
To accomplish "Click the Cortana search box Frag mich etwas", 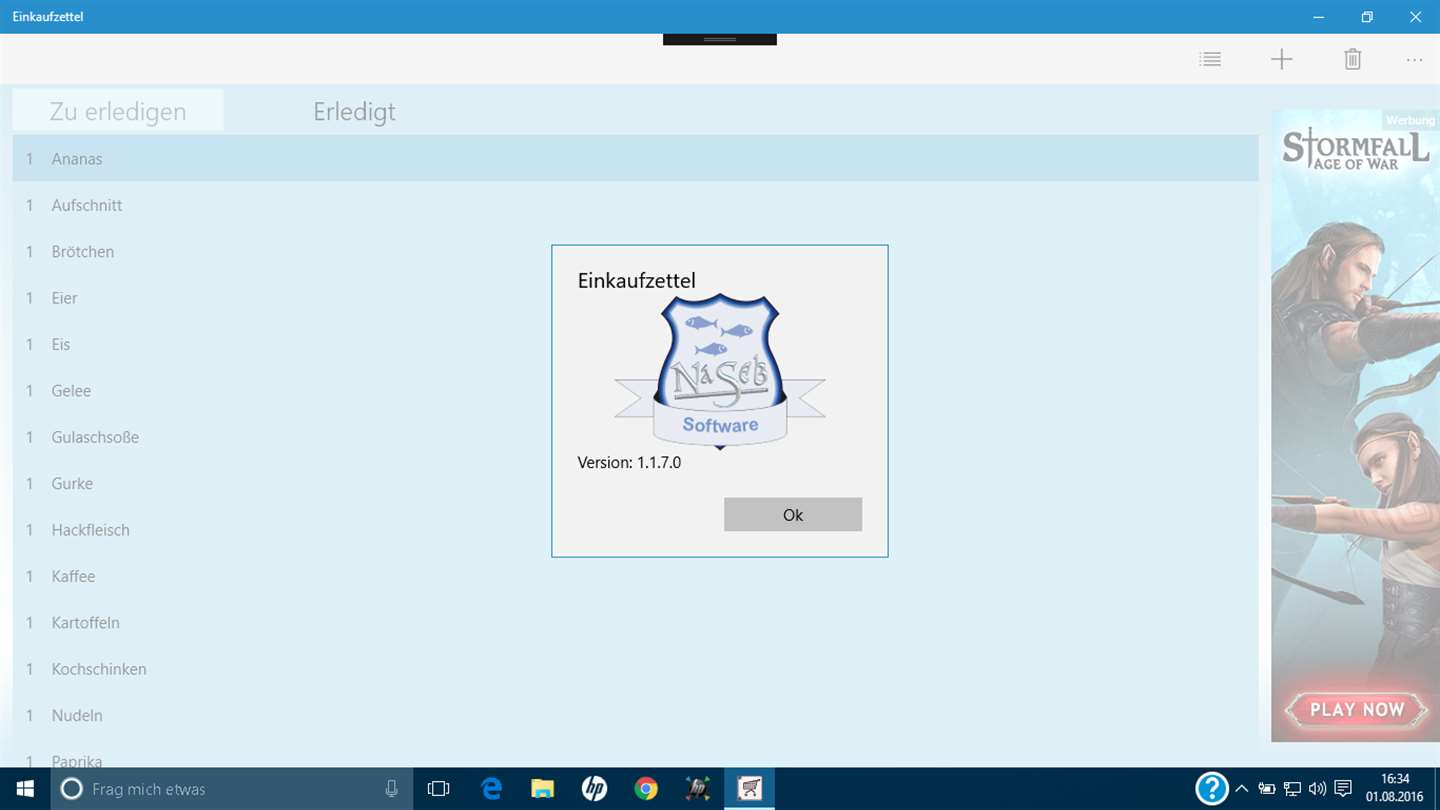I will click(x=230, y=789).
